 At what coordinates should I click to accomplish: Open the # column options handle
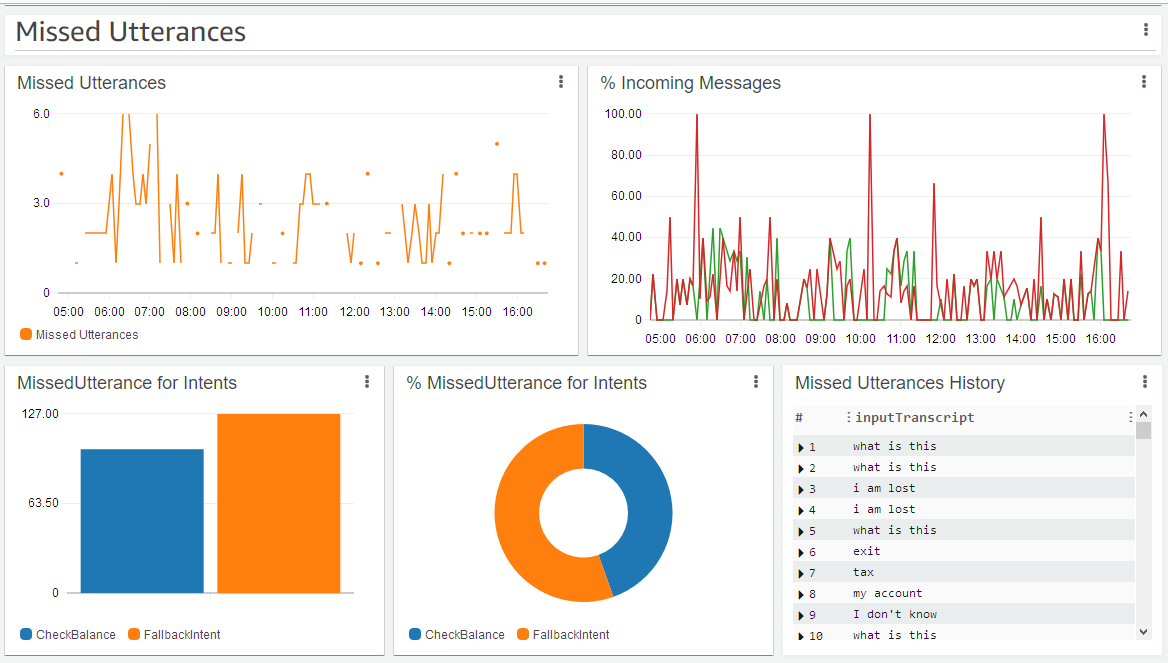pyautogui.click(x=848, y=417)
